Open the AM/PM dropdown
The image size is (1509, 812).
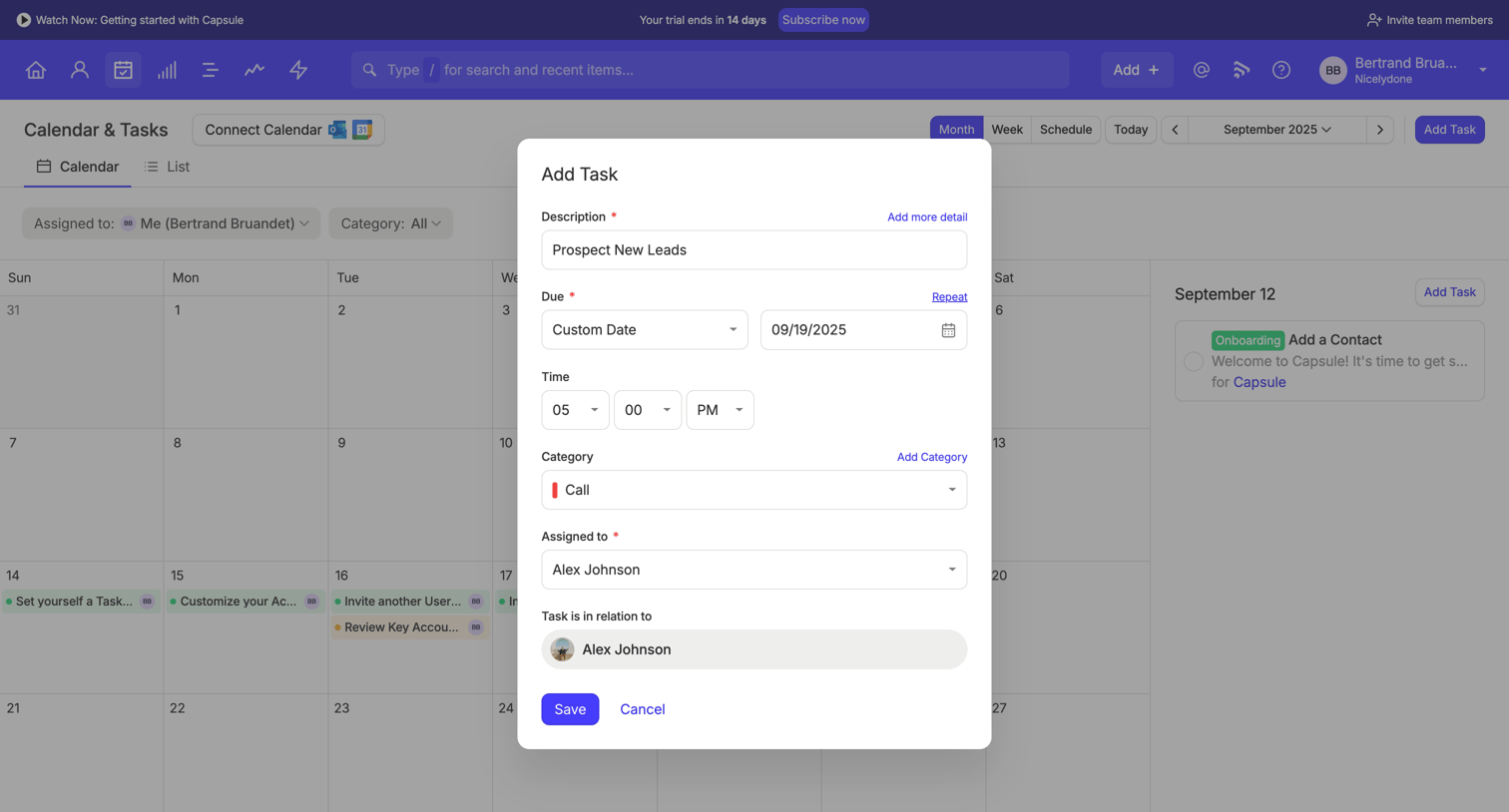point(720,410)
